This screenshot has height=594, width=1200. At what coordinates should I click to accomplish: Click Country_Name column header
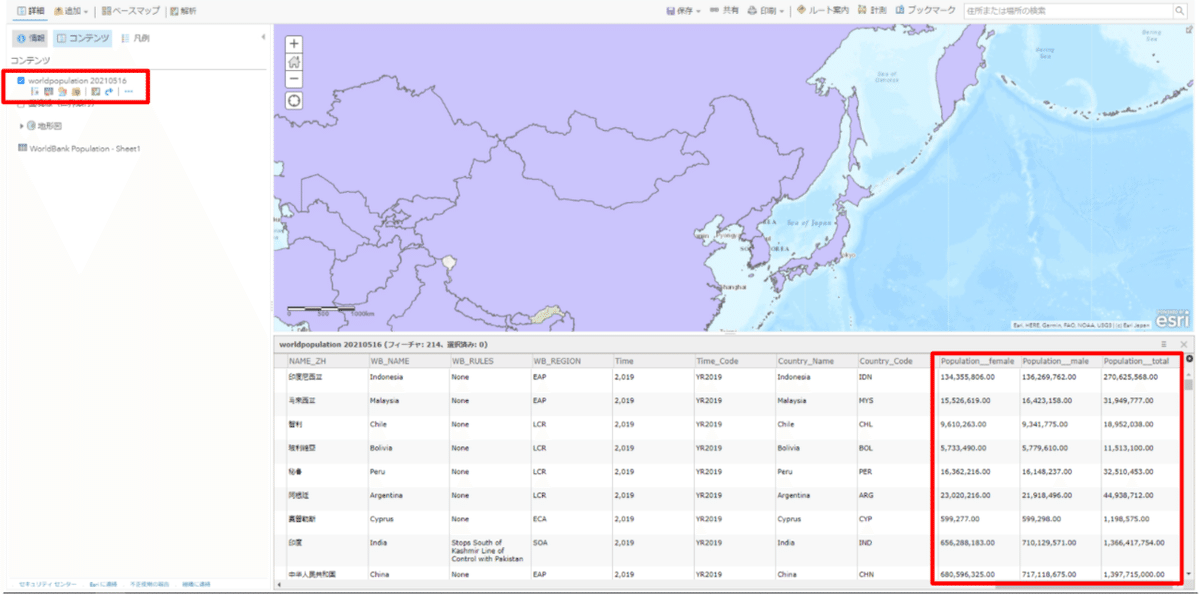click(815, 360)
